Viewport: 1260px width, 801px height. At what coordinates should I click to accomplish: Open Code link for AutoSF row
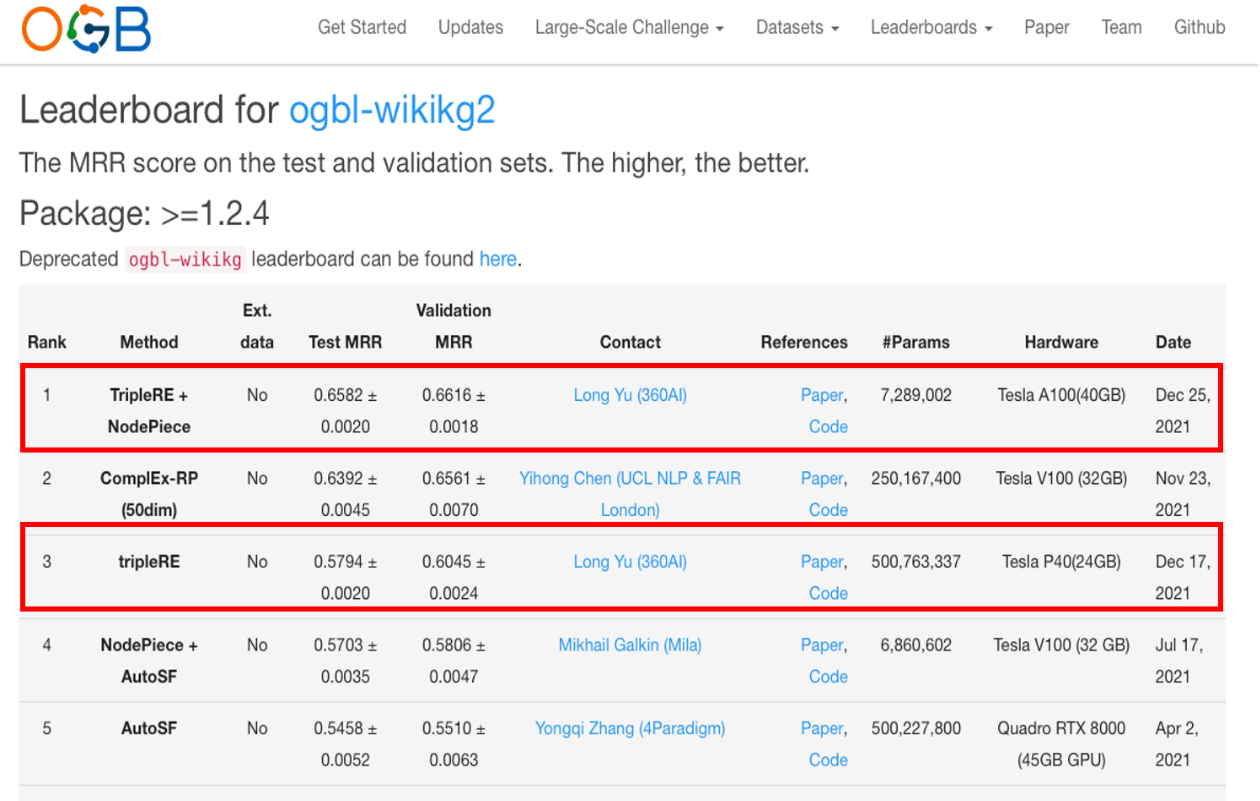point(828,760)
